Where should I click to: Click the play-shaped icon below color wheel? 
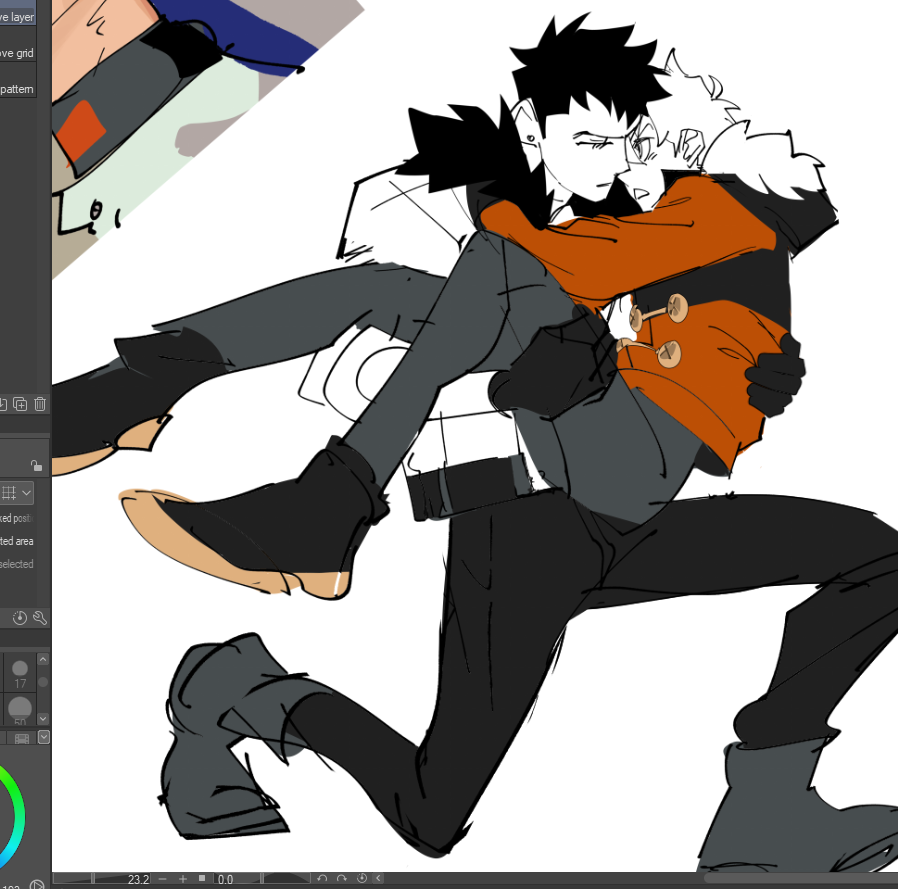tap(37, 884)
